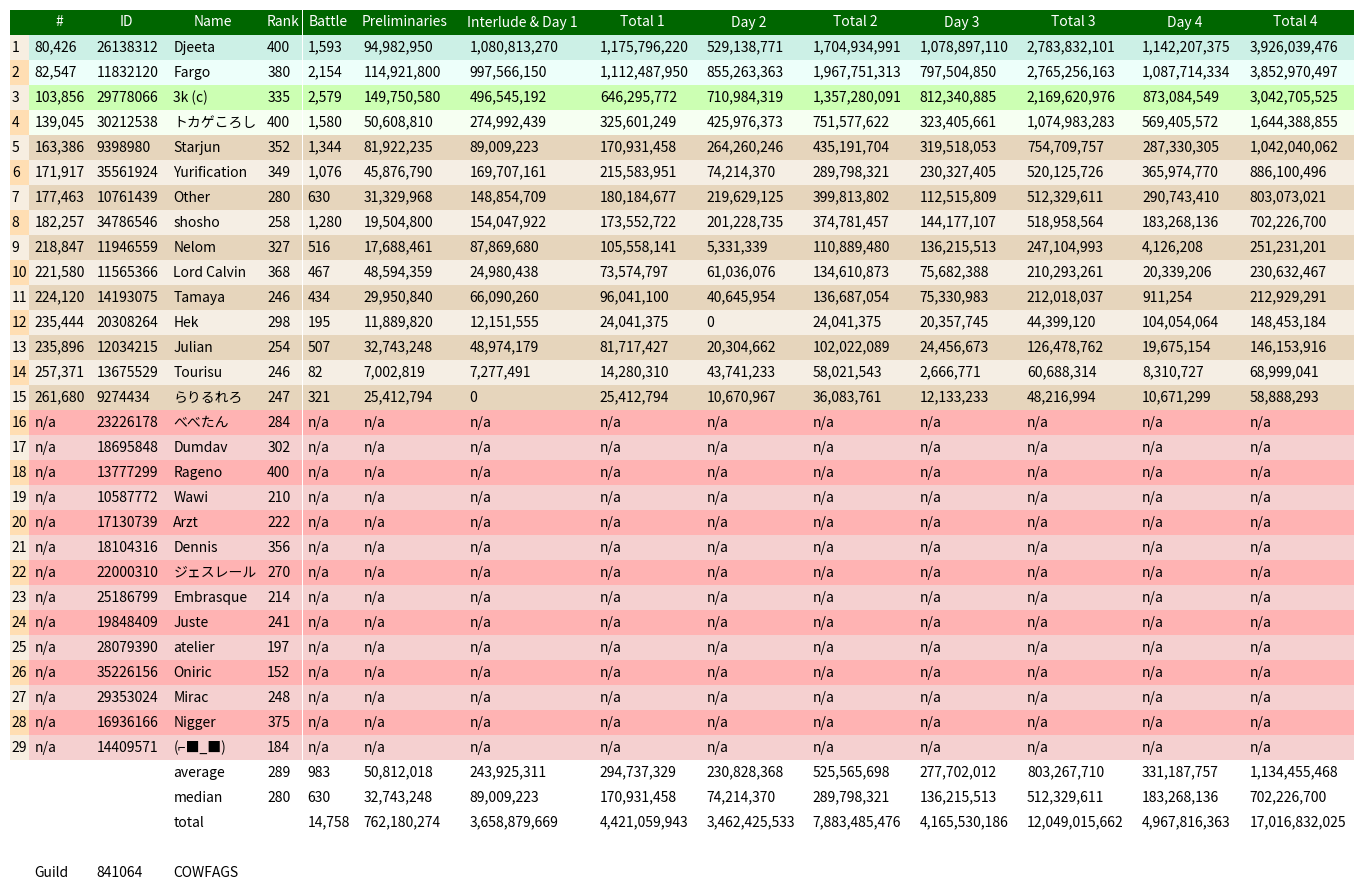Select the average rank value '289'
This screenshot has width=1363, height=895.
[x=279, y=772]
